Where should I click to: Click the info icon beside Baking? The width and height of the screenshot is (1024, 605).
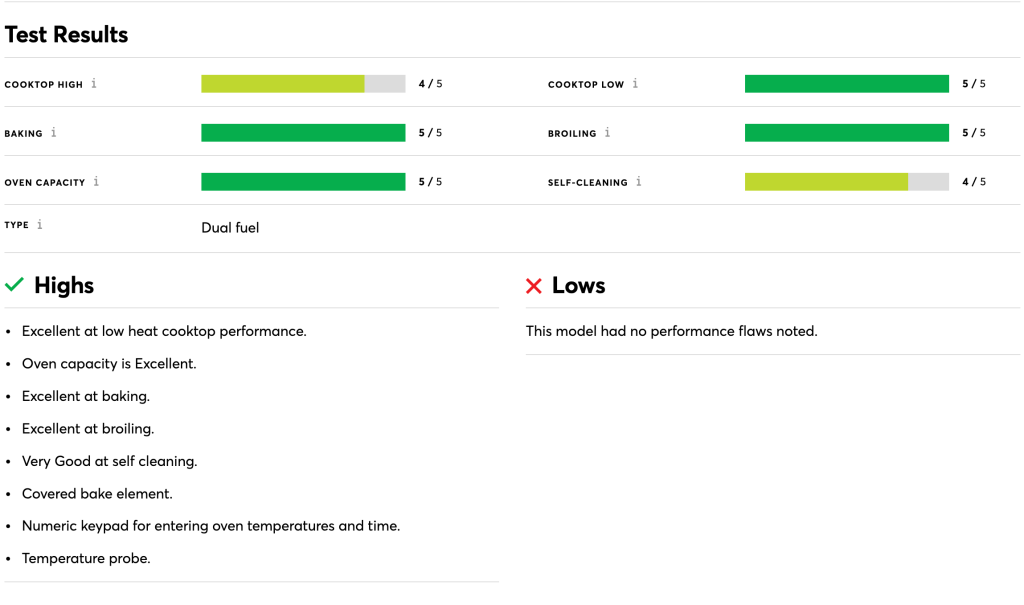coord(54,133)
